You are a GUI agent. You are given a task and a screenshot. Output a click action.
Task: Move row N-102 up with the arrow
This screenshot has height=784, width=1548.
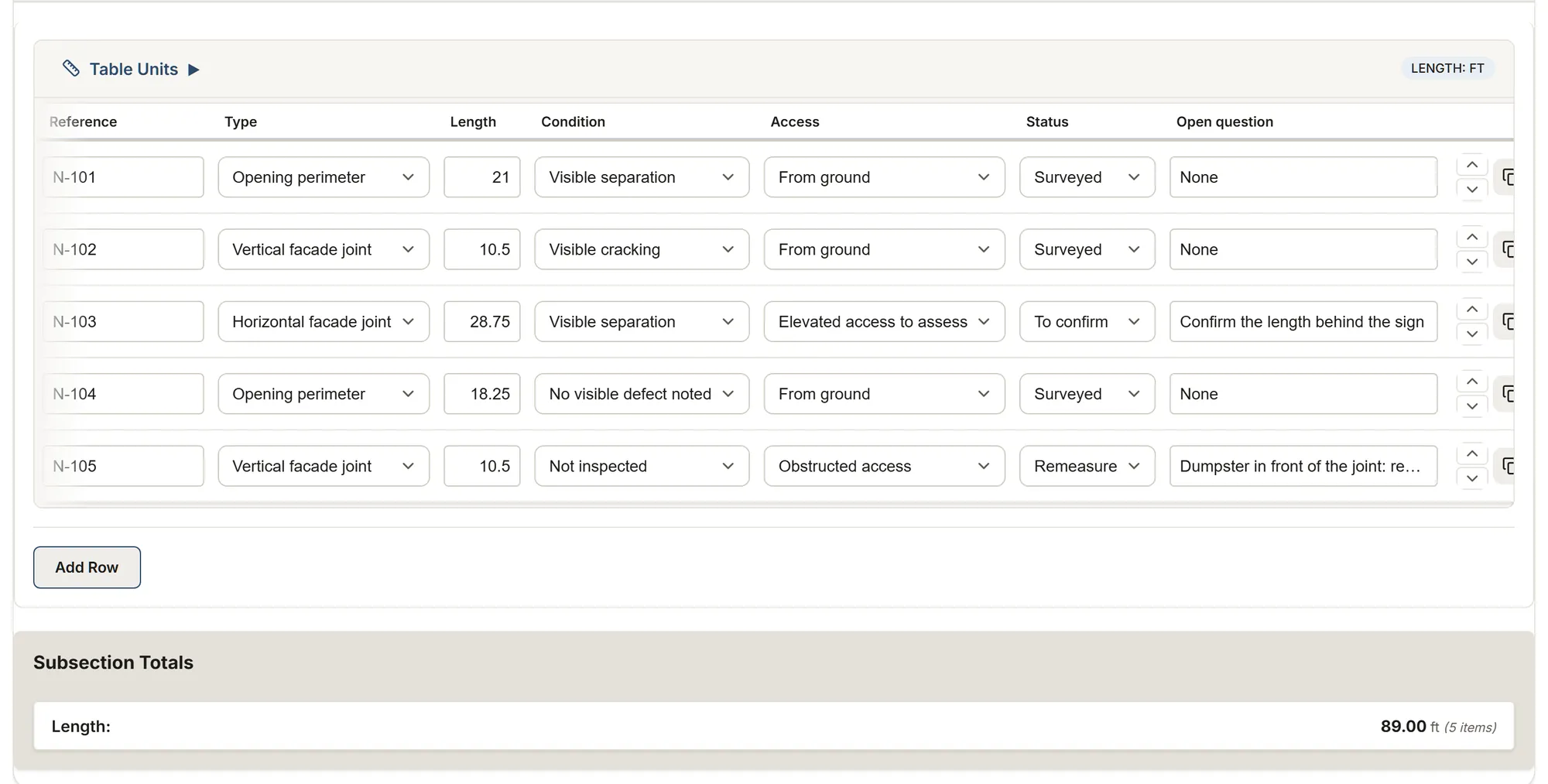click(x=1472, y=237)
